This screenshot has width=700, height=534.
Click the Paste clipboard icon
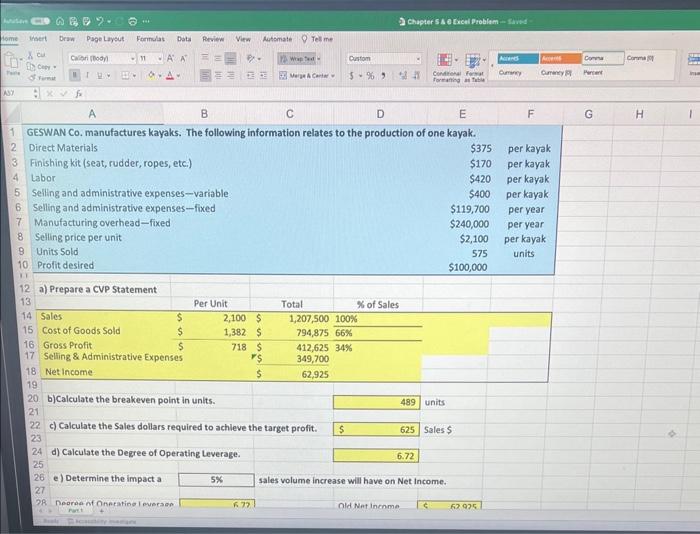pos(11,60)
